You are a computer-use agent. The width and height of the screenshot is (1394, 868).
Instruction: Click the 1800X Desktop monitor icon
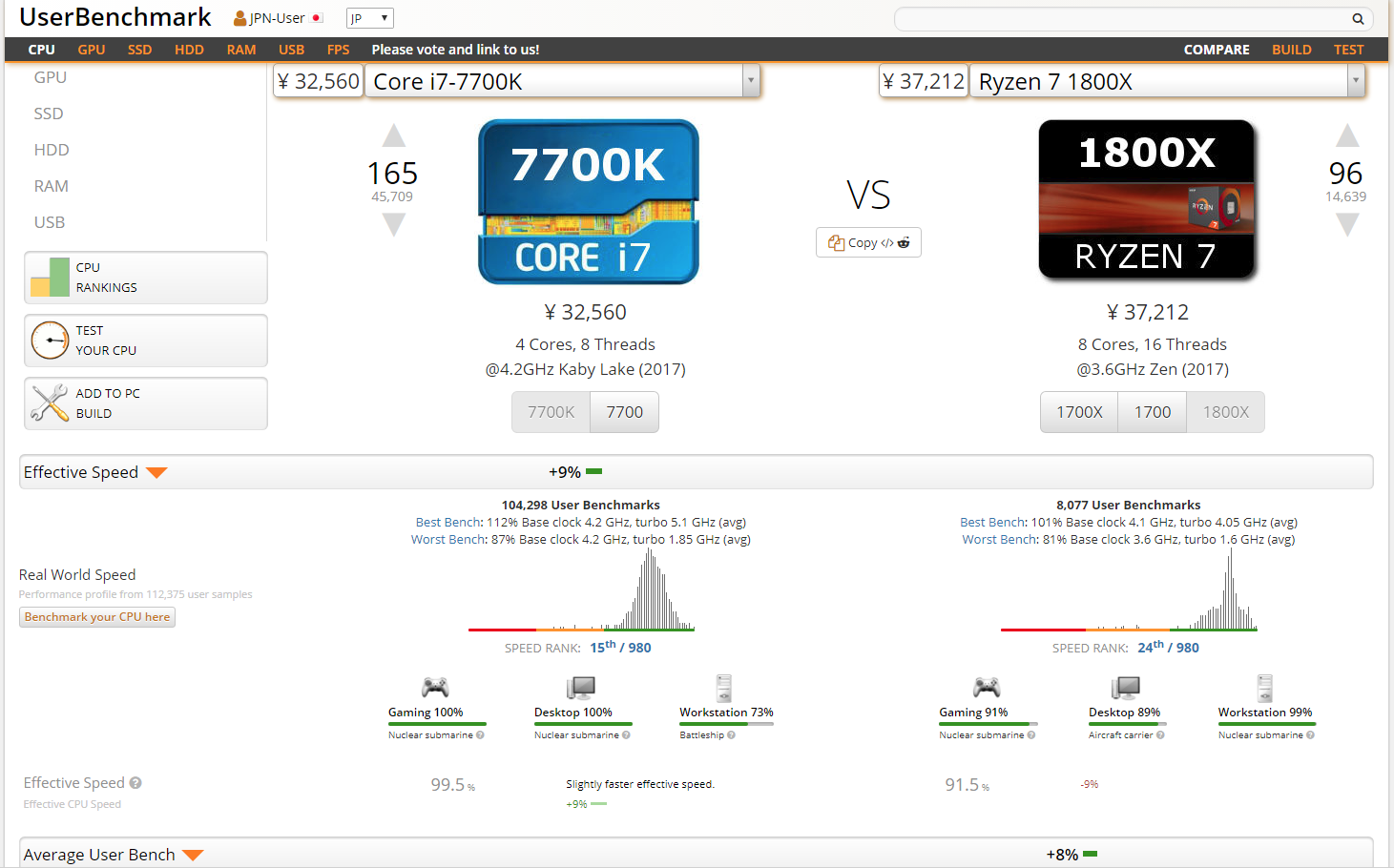point(1126,688)
